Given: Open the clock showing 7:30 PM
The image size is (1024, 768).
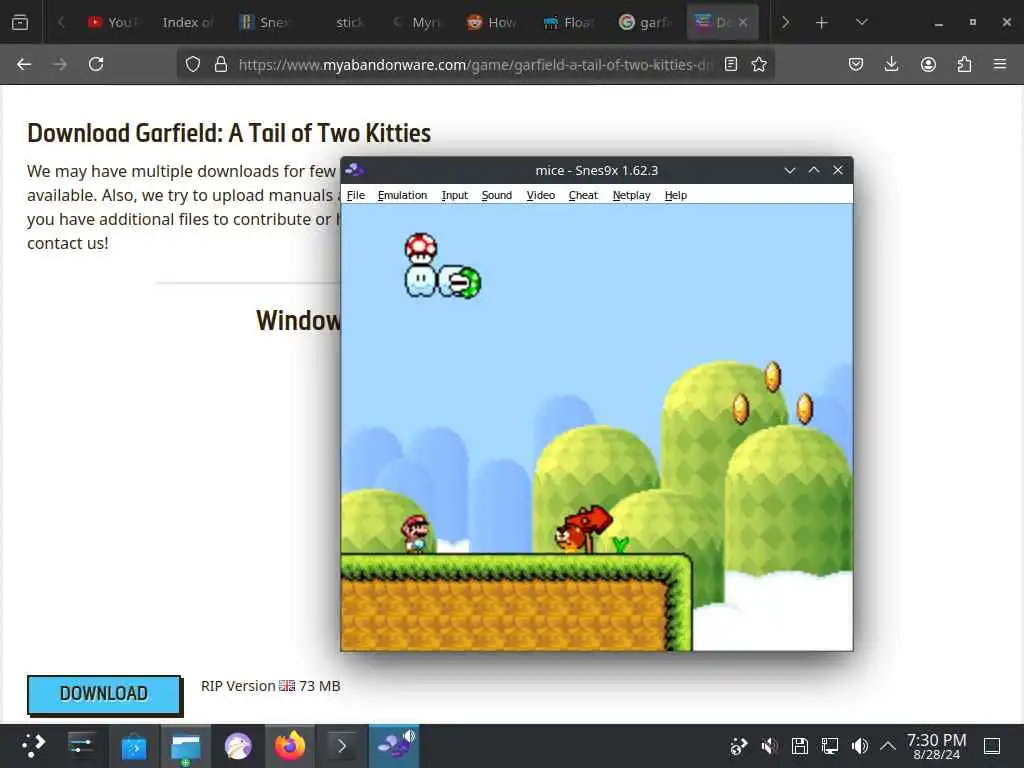Looking at the screenshot, I should 936,746.
